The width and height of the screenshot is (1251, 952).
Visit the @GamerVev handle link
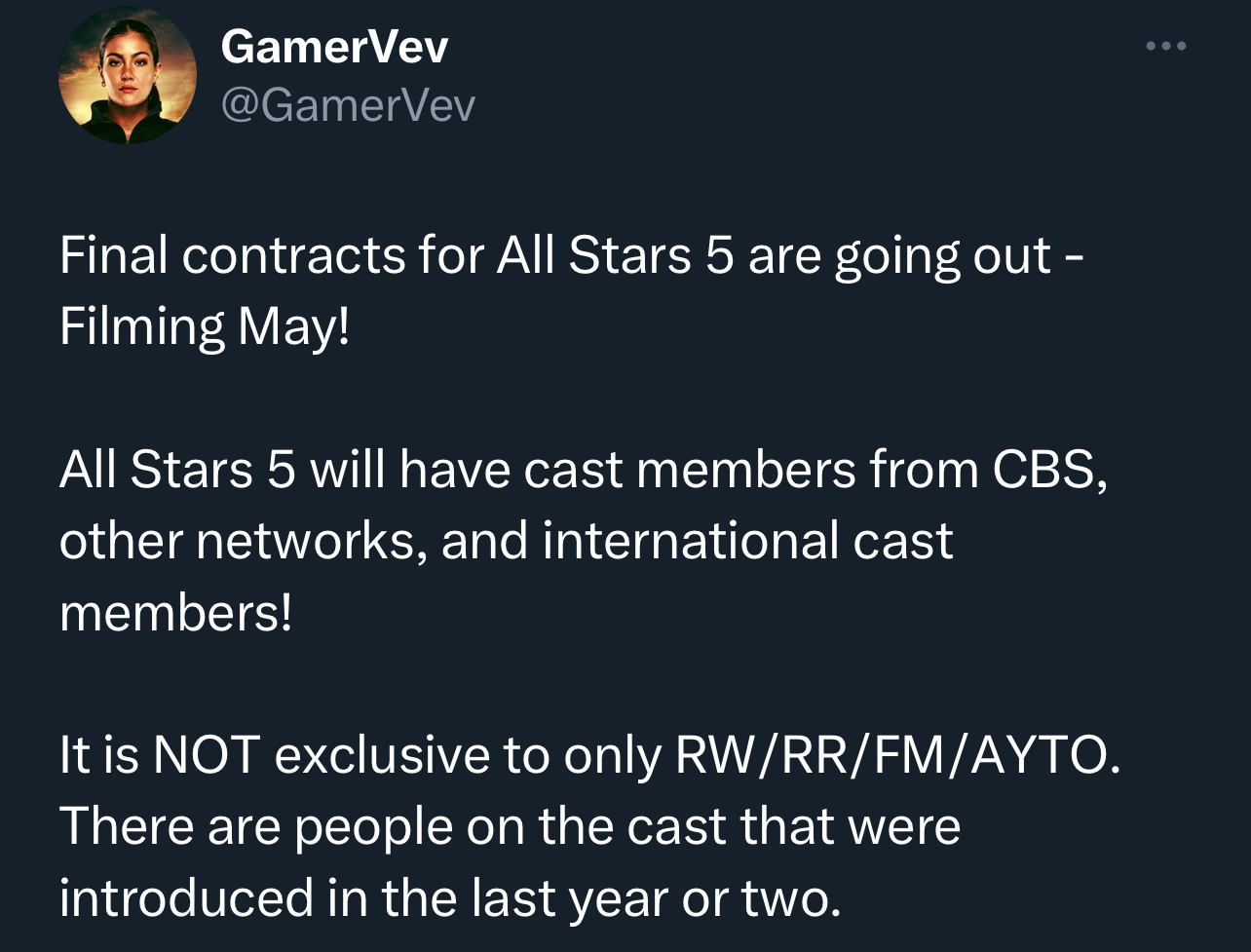348,104
